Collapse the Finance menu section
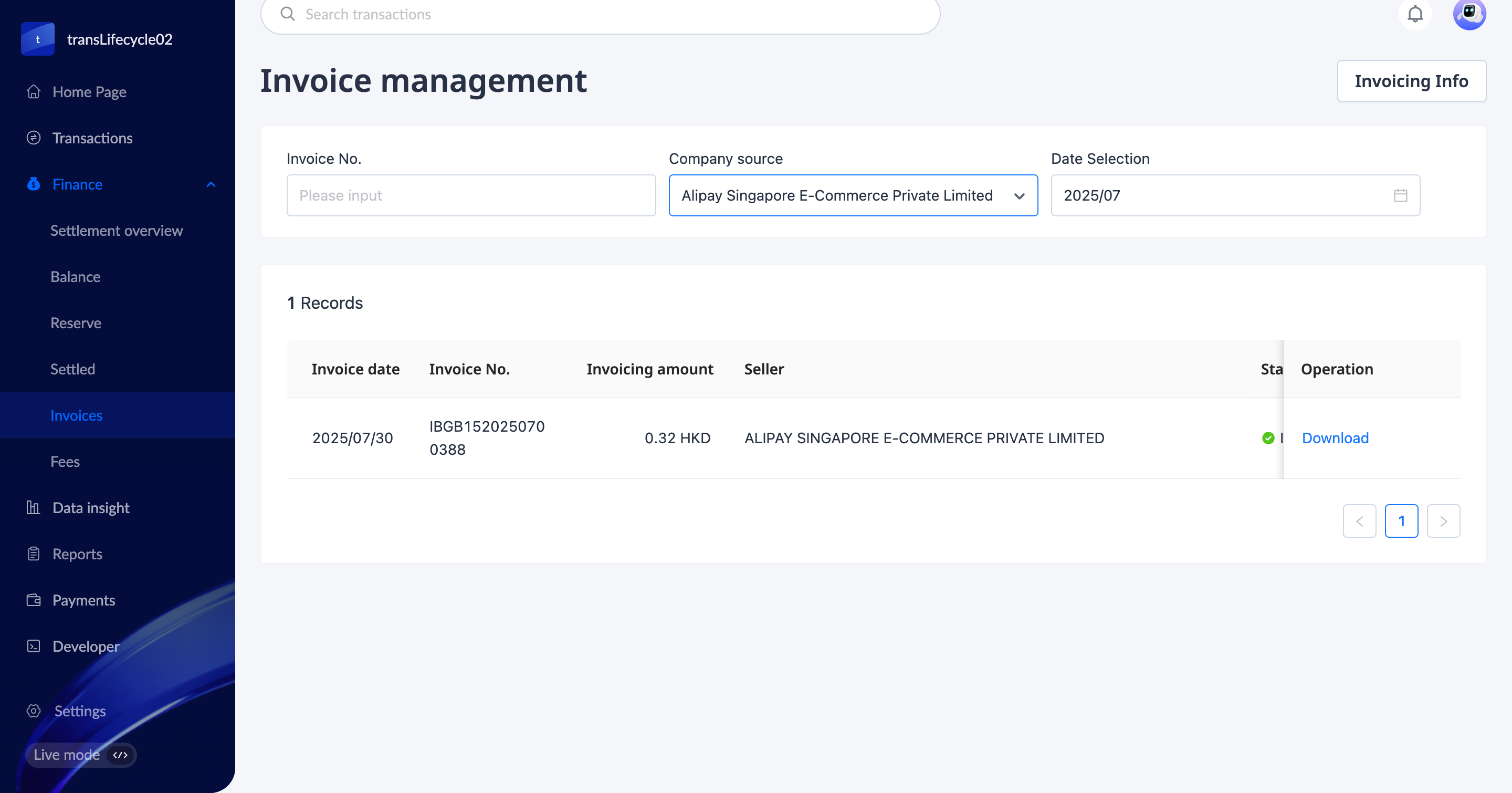1512x793 pixels. pos(211,184)
